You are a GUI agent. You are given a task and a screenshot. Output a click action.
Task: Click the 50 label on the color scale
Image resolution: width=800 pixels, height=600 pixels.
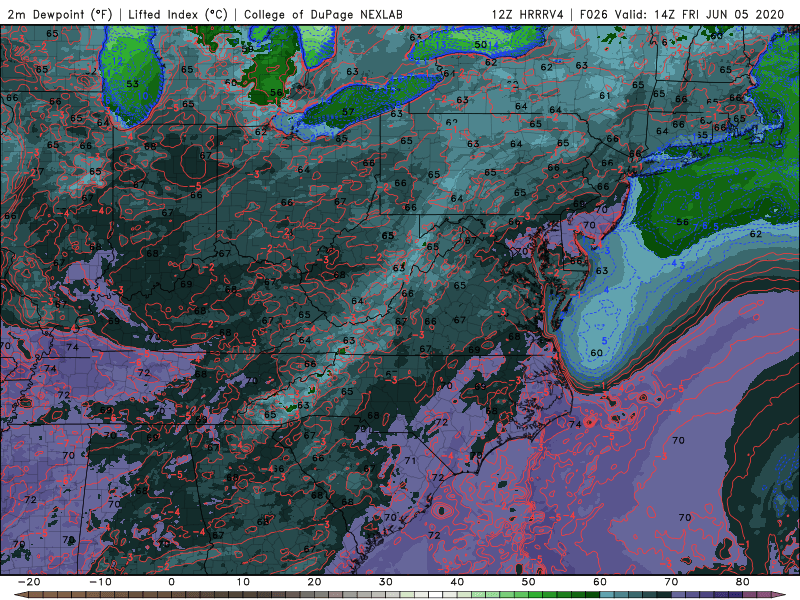pyautogui.click(x=529, y=582)
